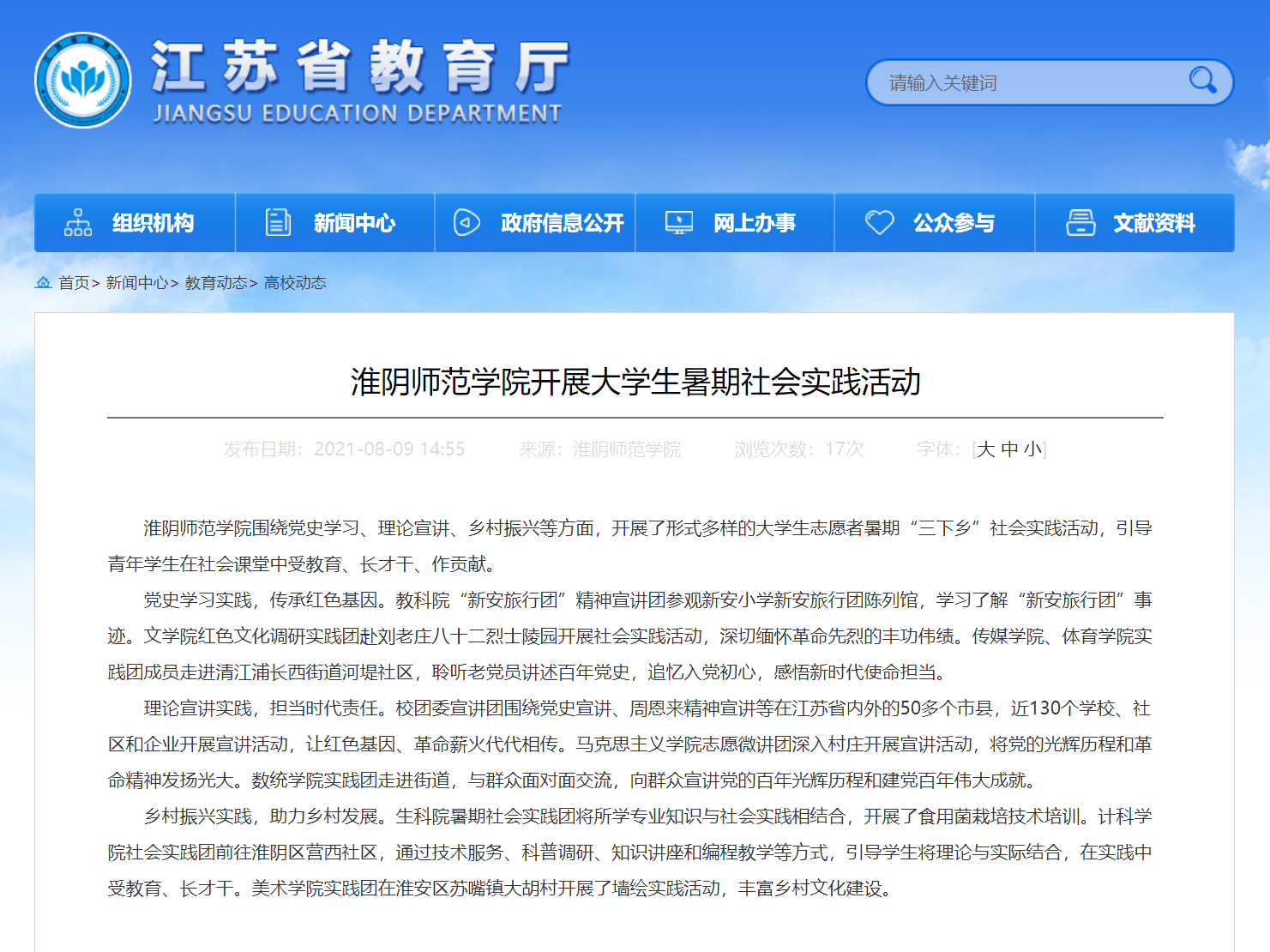Click the breadcrumb home icon
This screenshot has height=952, width=1270.
click(43, 282)
